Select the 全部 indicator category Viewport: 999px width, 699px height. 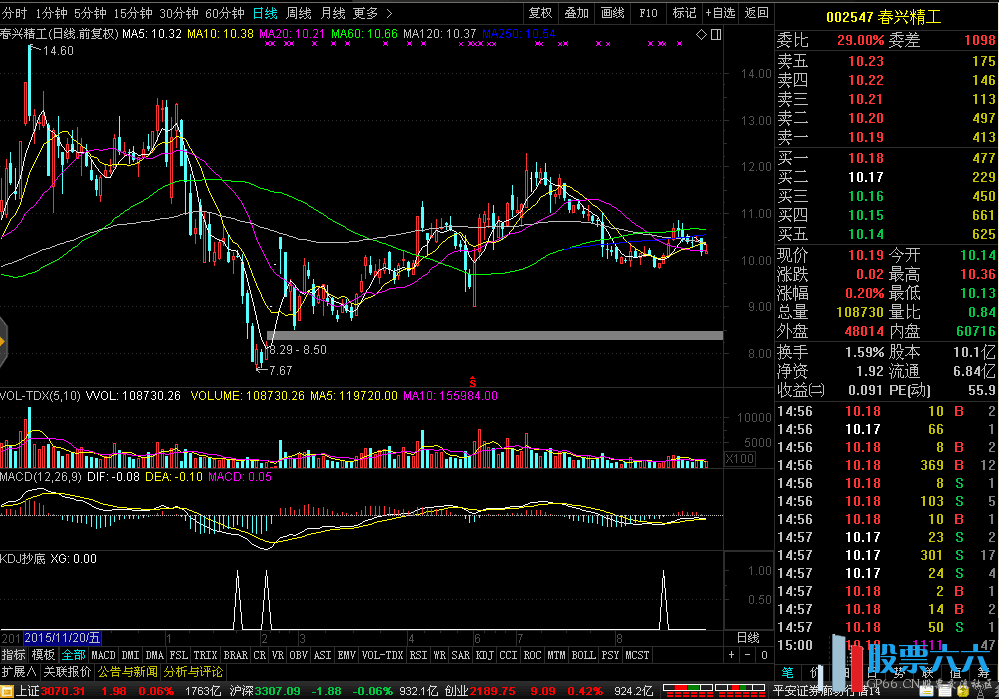pos(73,655)
